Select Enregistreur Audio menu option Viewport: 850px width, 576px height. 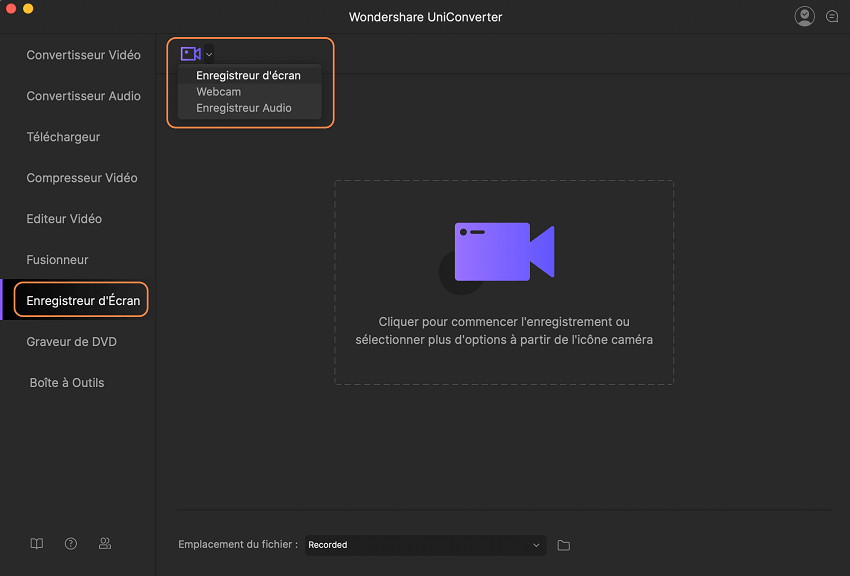(x=244, y=108)
